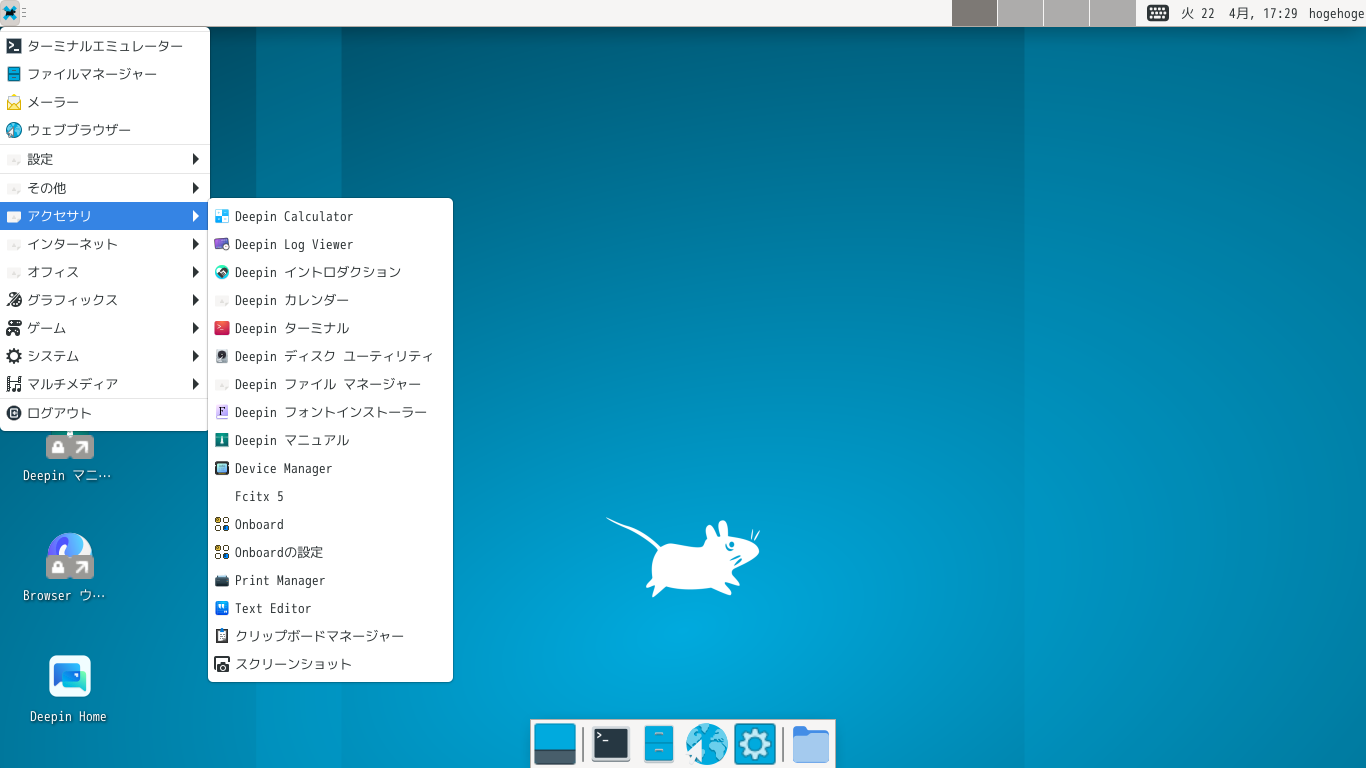
Task: Open ファイルマネージャー in the applications menu
Action: pyautogui.click(x=105, y=74)
